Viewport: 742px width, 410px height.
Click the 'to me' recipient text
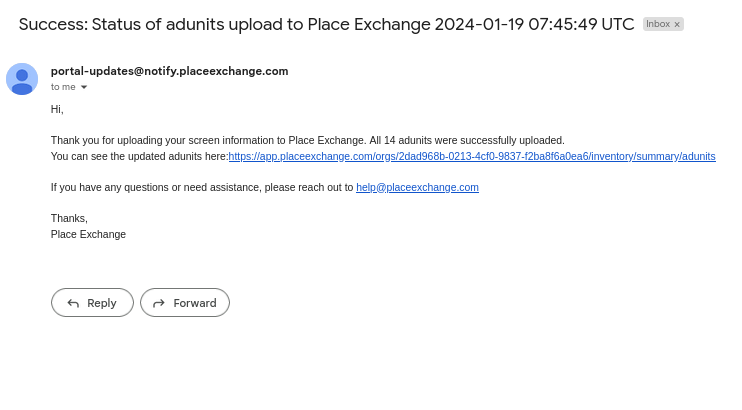pos(63,87)
